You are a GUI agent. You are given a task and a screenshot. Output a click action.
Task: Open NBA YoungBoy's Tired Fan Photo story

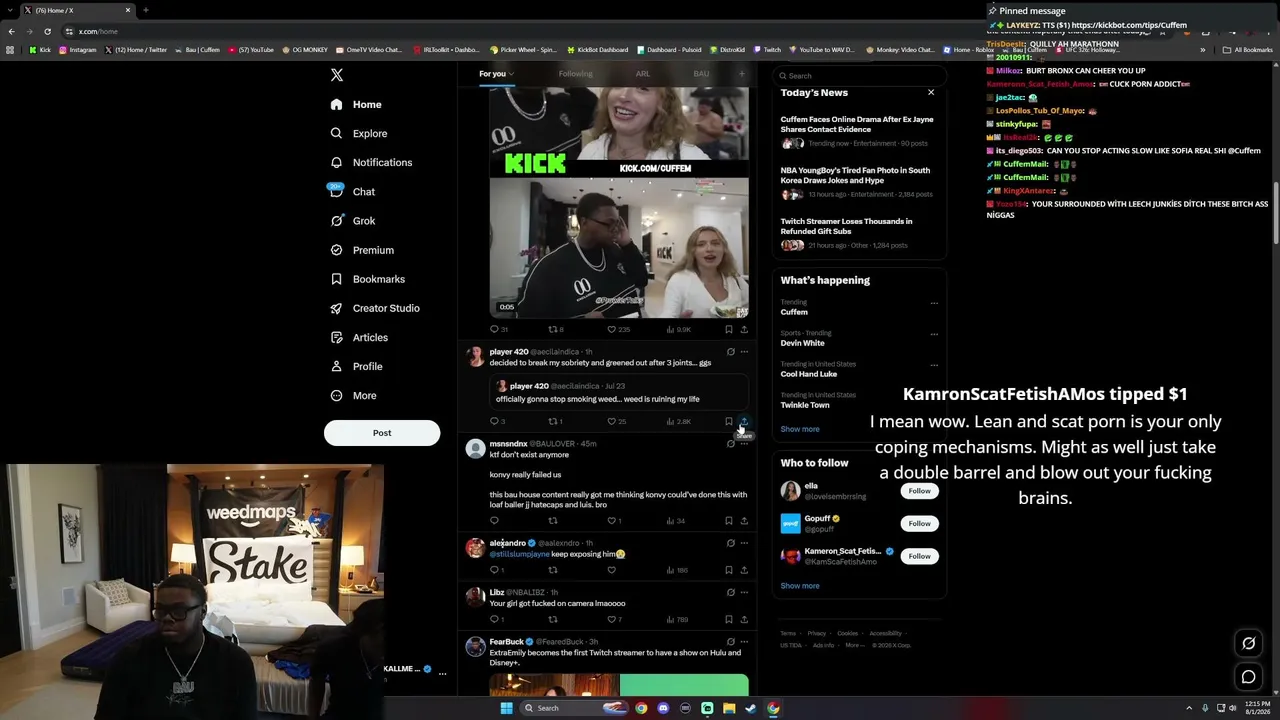coord(858,182)
